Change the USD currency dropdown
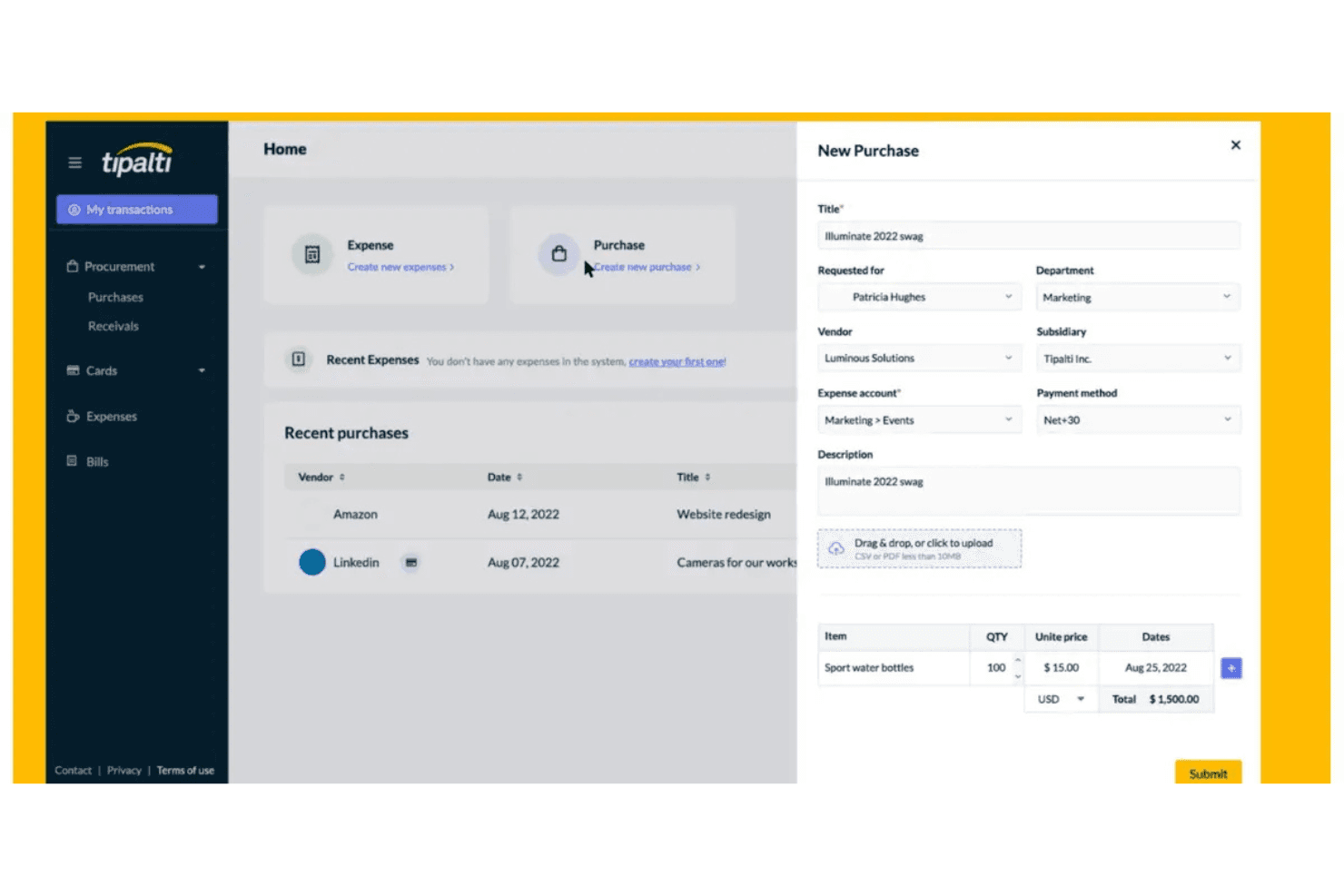 (x=1061, y=699)
